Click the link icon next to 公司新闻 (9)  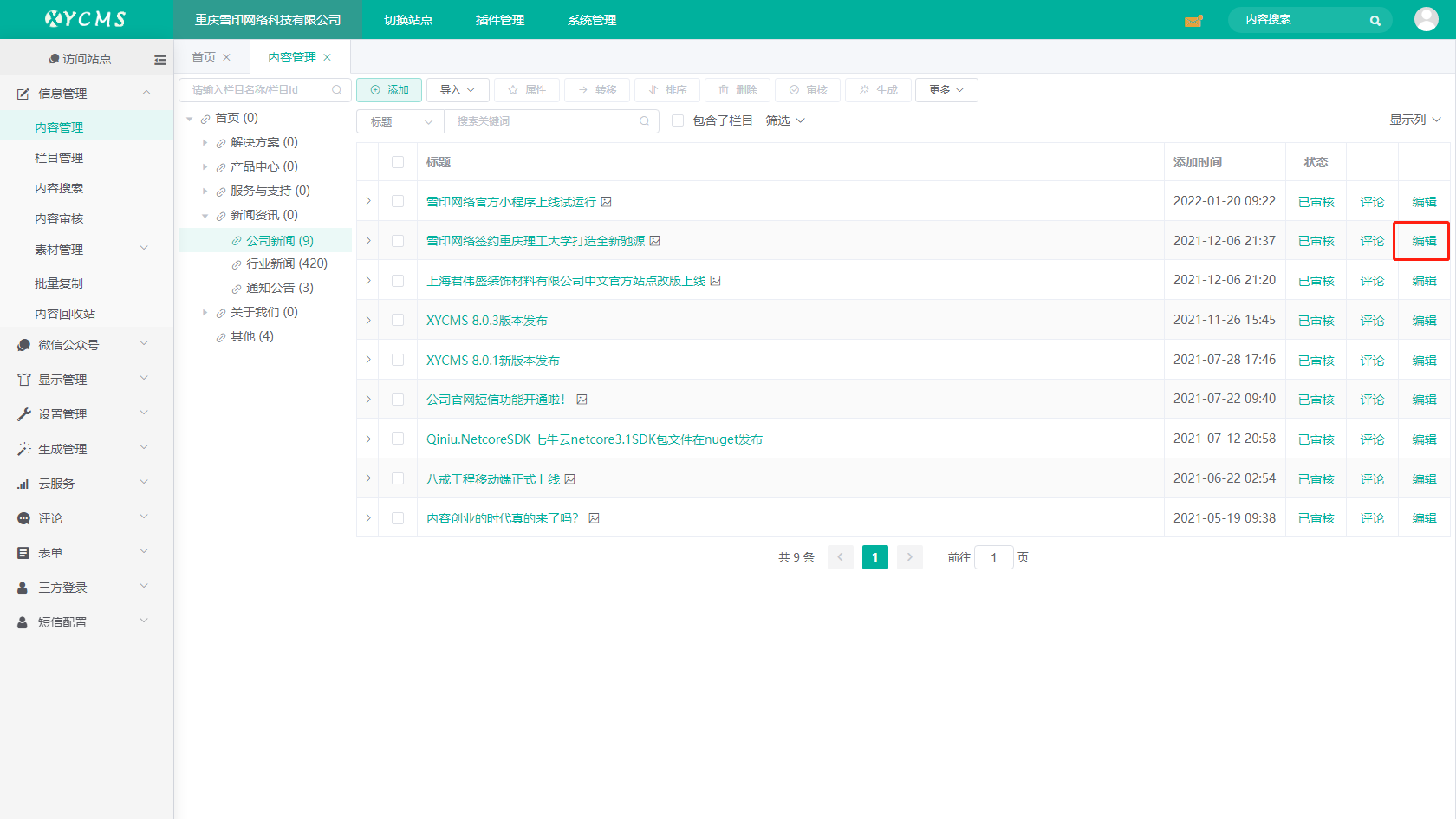point(237,241)
